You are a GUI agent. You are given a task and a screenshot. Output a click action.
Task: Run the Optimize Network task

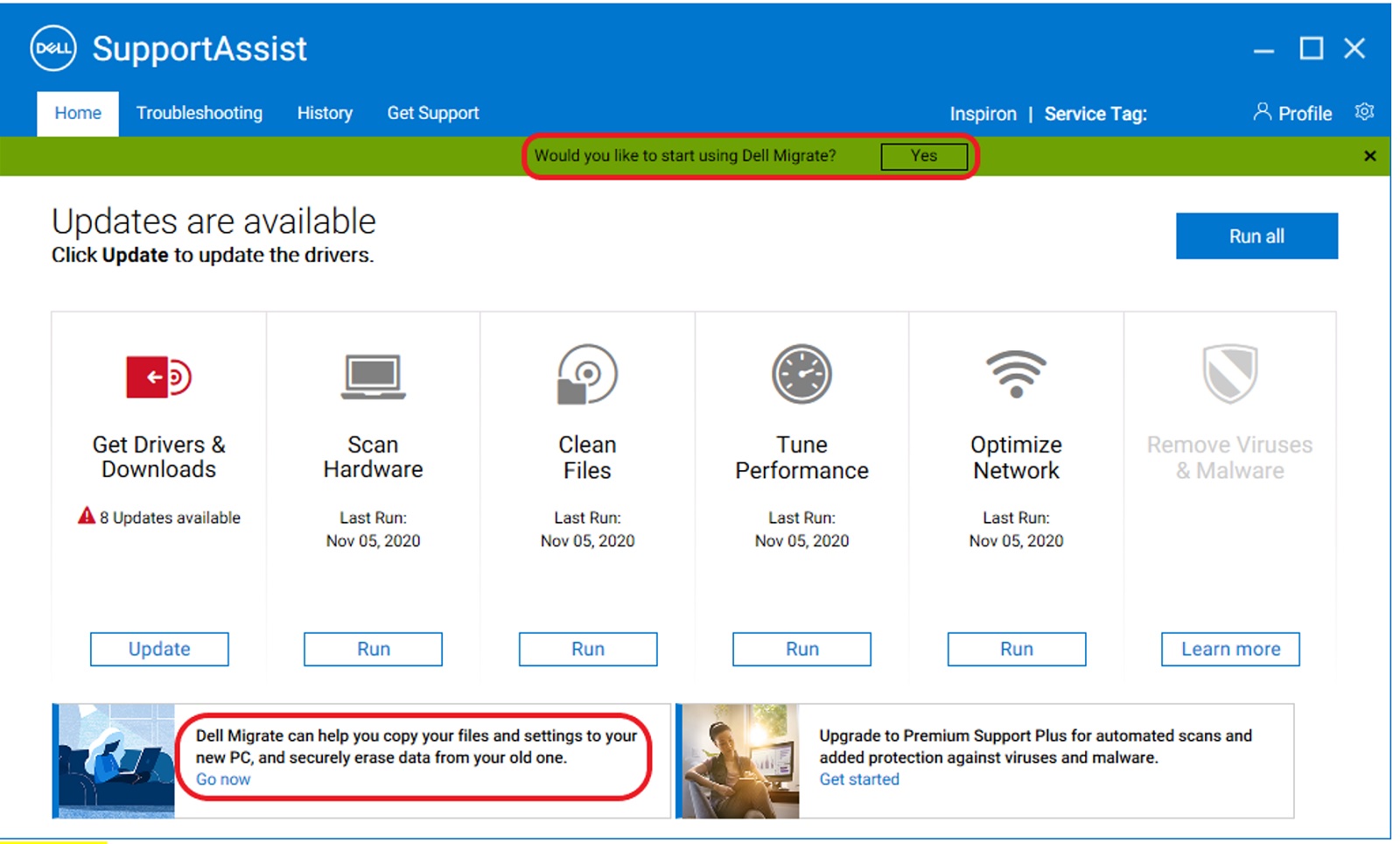1017,649
